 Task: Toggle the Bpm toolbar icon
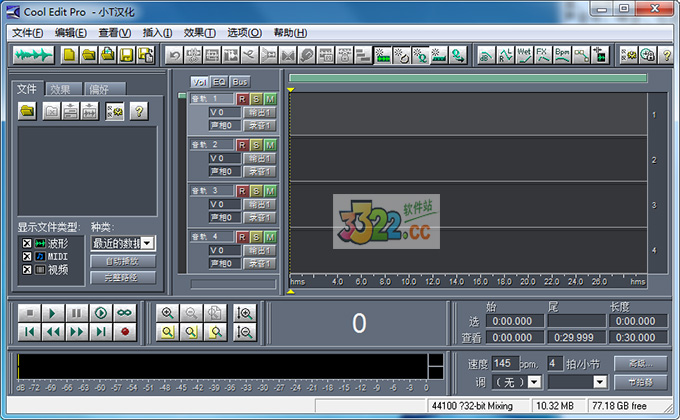click(562, 56)
